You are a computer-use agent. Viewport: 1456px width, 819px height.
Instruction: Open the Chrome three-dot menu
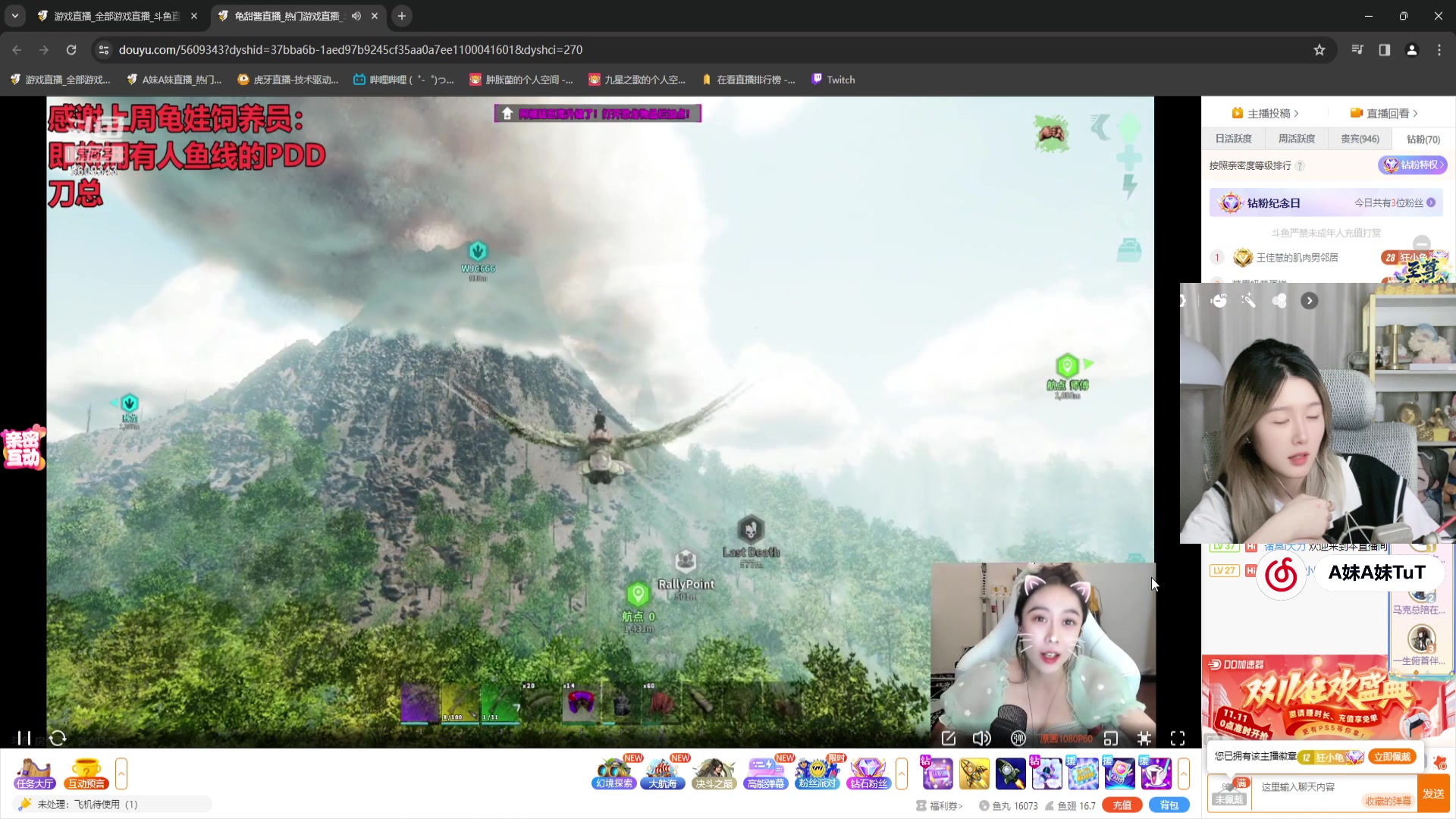(x=1439, y=50)
